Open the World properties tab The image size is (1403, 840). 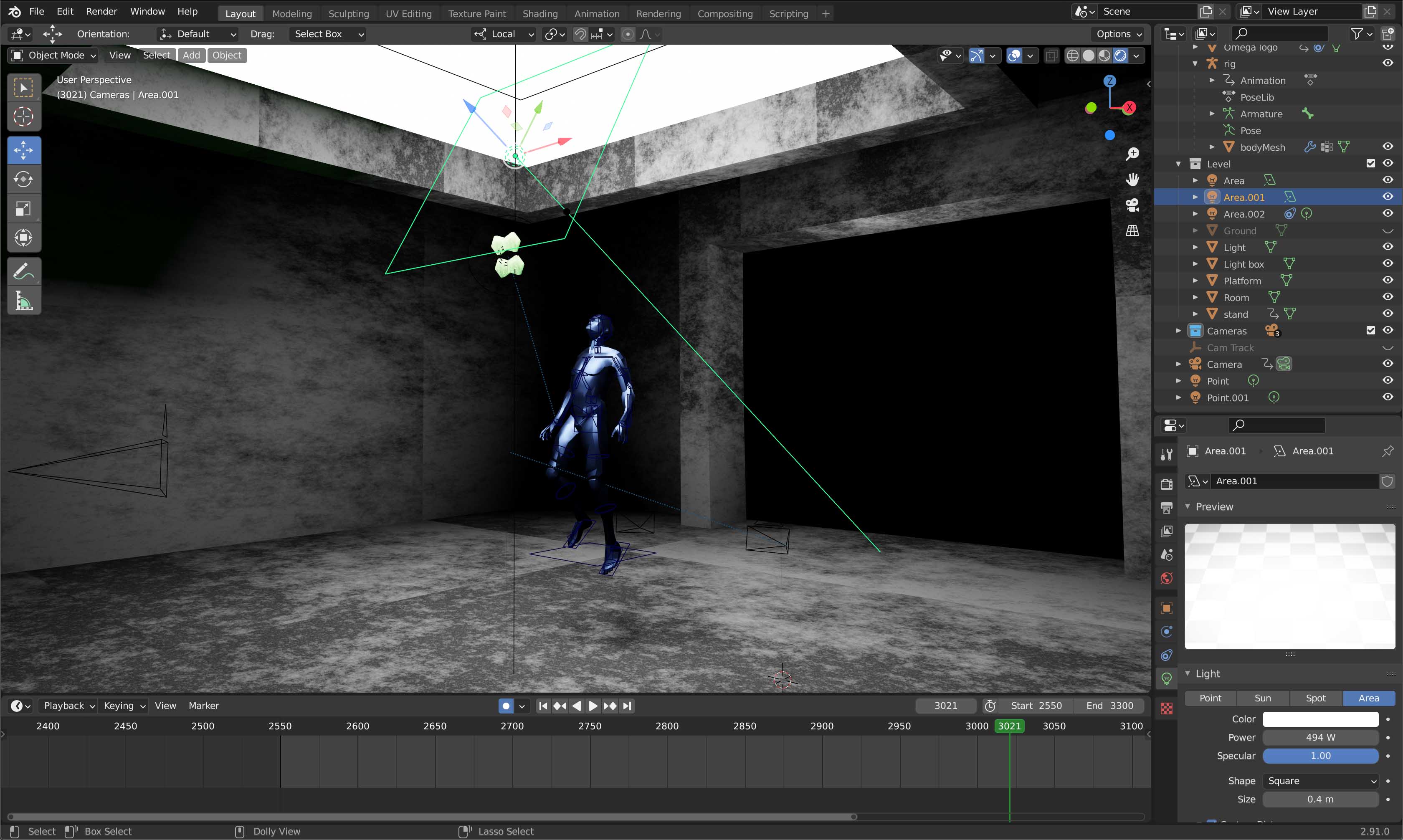[x=1166, y=578]
